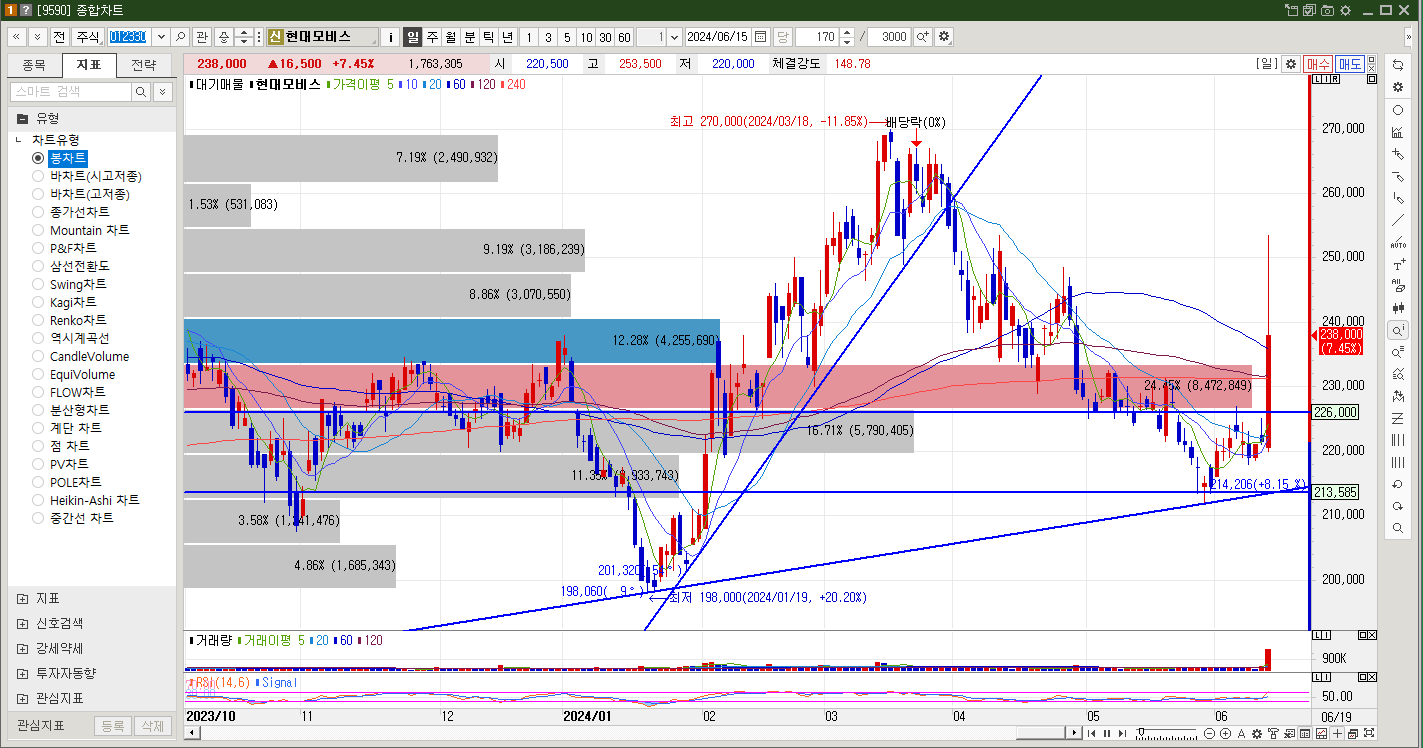
Task: Select the diagonal line drawing tool
Action: point(1398,221)
